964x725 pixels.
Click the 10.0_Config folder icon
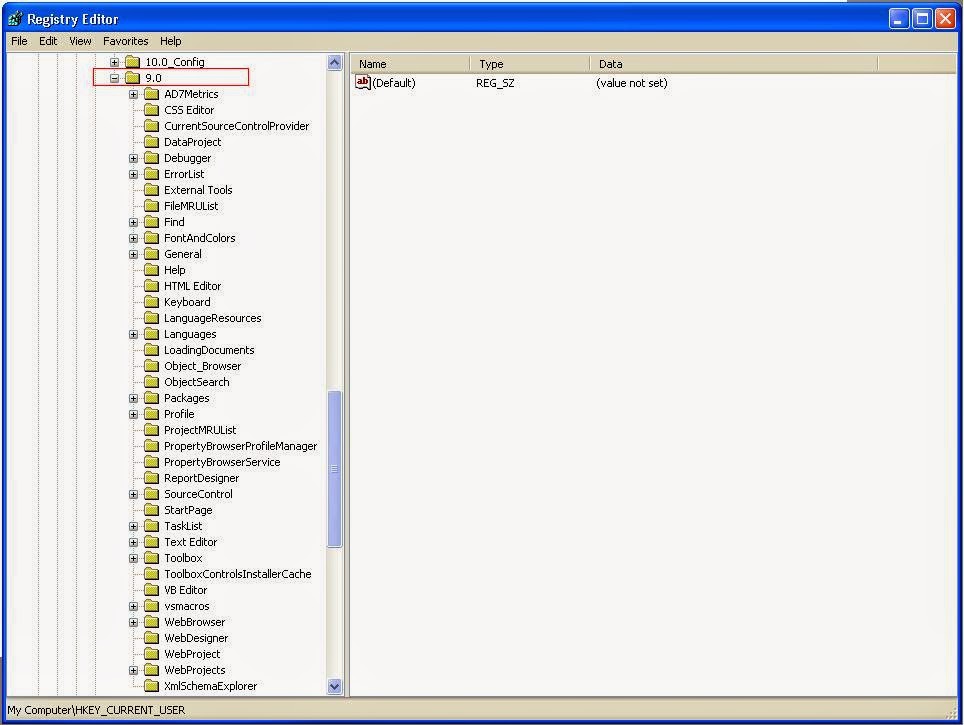[132, 61]
